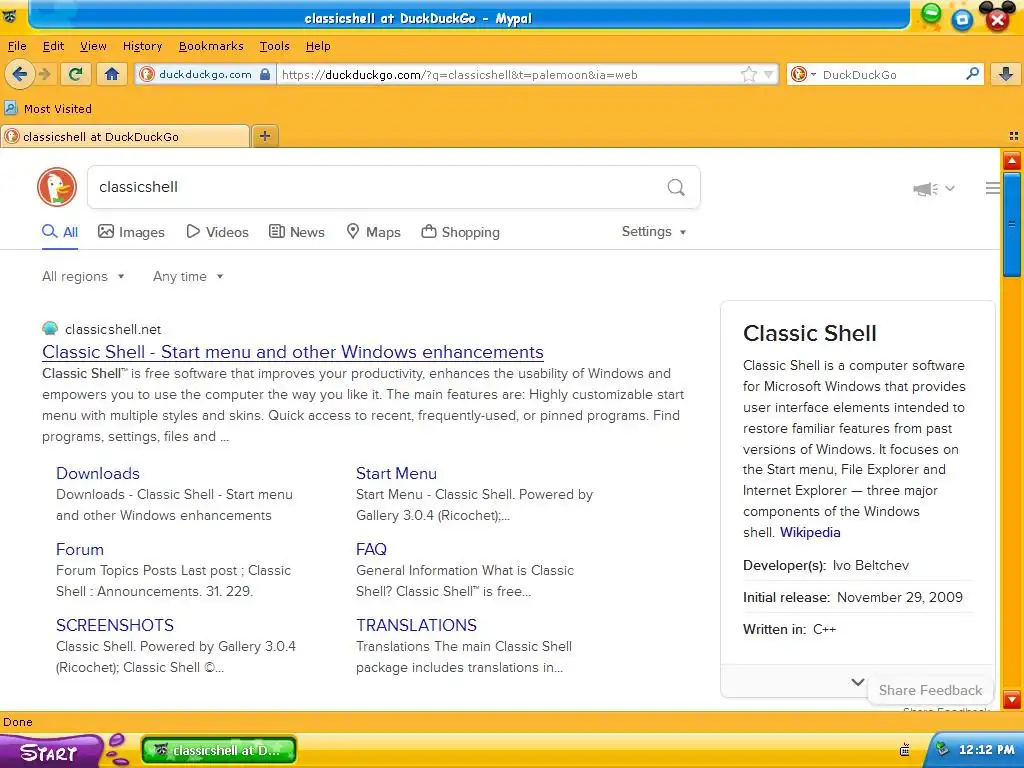Select the classicshell at DuckDuckGo browser tab
This screenshot has width=1024, height=768.
tap(125, 136)
